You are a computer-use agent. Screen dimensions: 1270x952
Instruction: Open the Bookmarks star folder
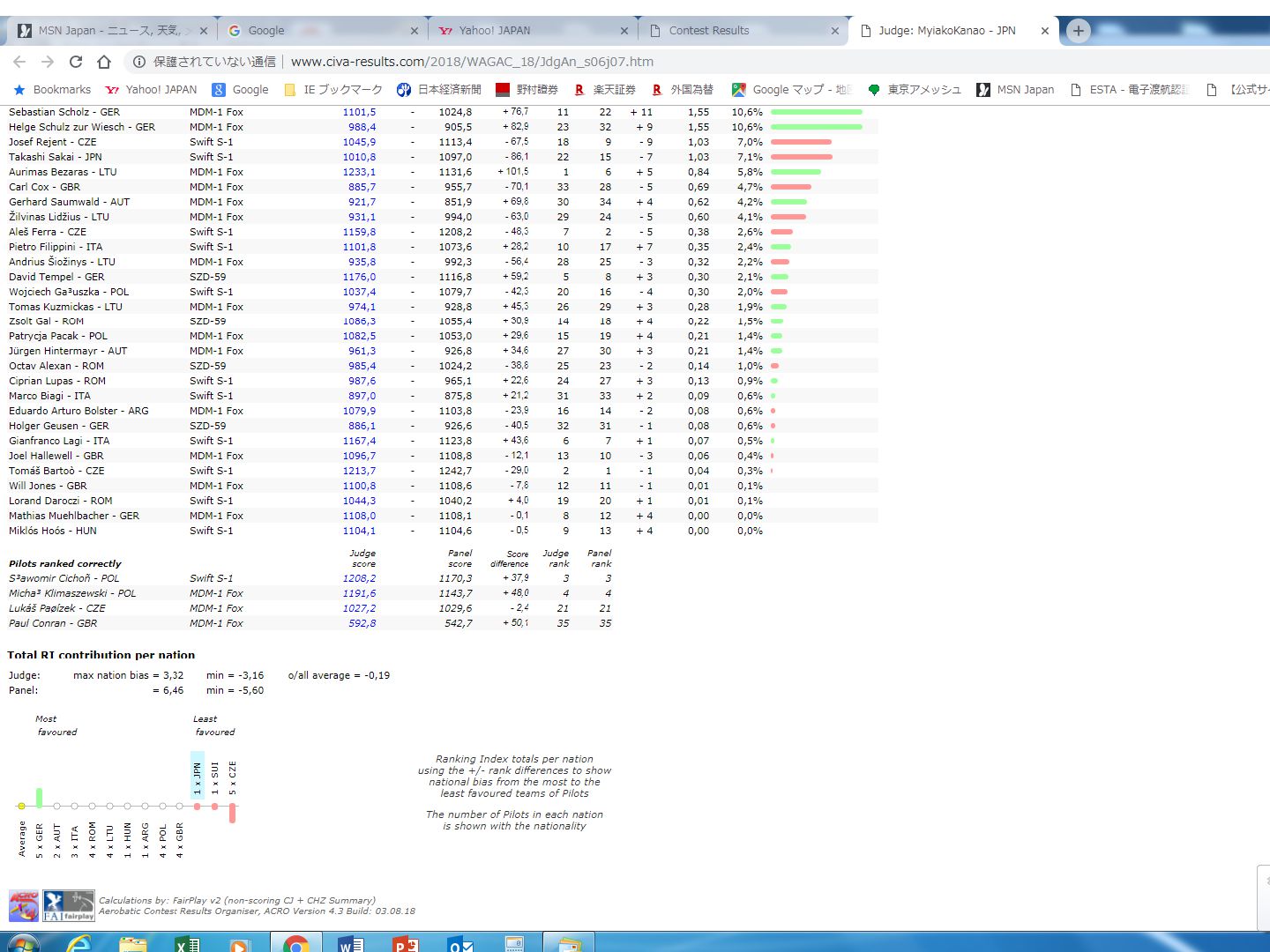[x=52, y=90]
